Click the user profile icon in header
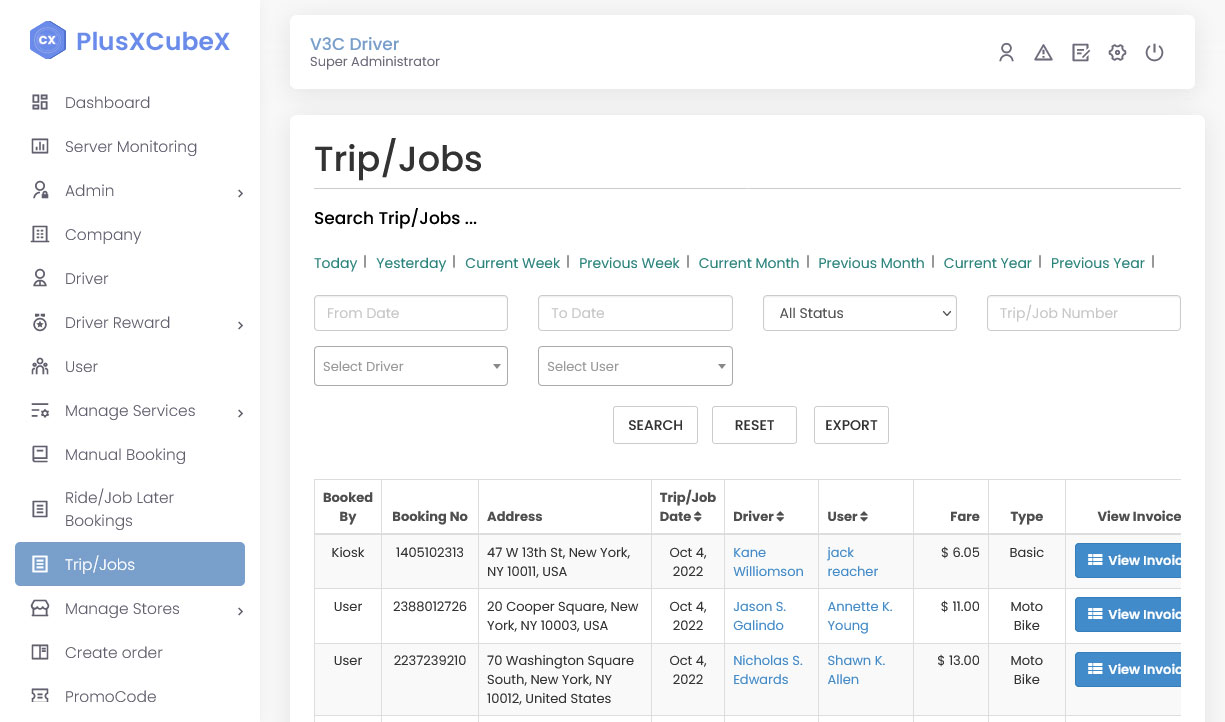Screen dimensions: 1225x722 tap(1006, 53)
